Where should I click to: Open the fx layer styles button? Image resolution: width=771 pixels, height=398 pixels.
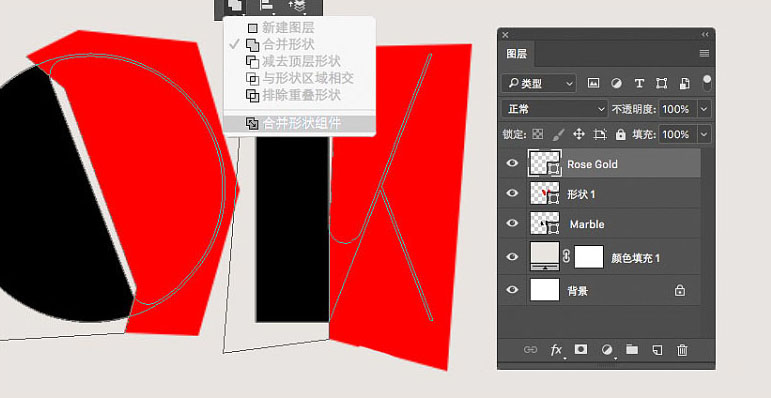point(556,350)
